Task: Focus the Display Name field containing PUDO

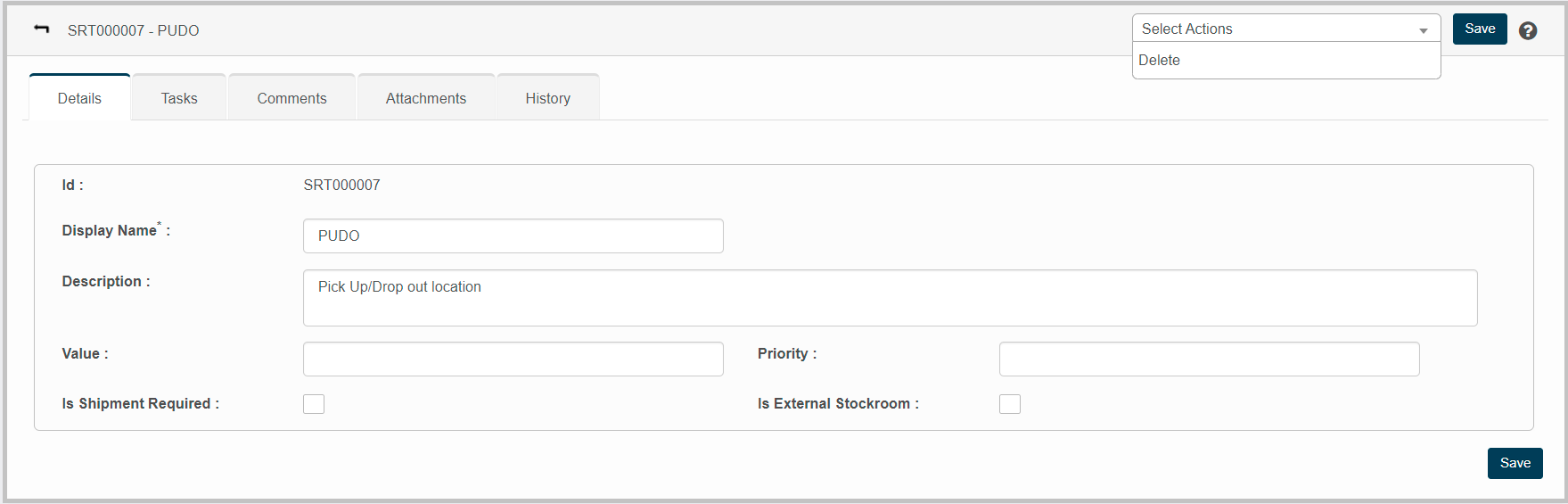Action: (513, 236)
